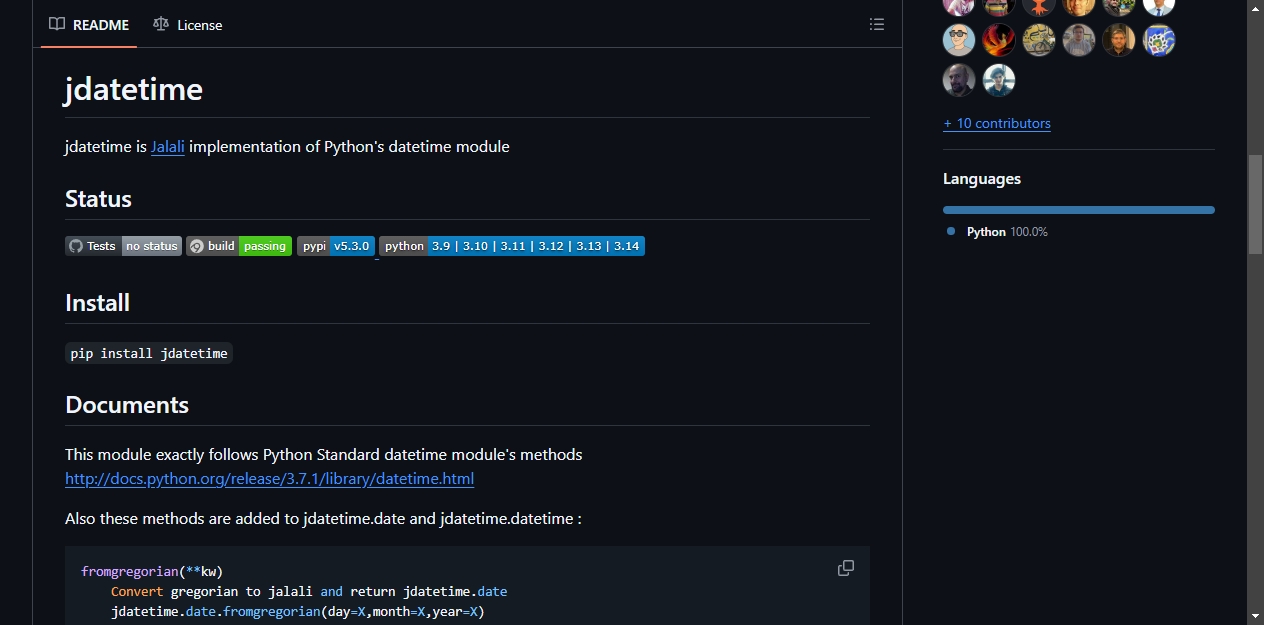Click the pypi v5.3.0 badge
The width and height of the screenshot is (1264, 625).
click(336, 246)
